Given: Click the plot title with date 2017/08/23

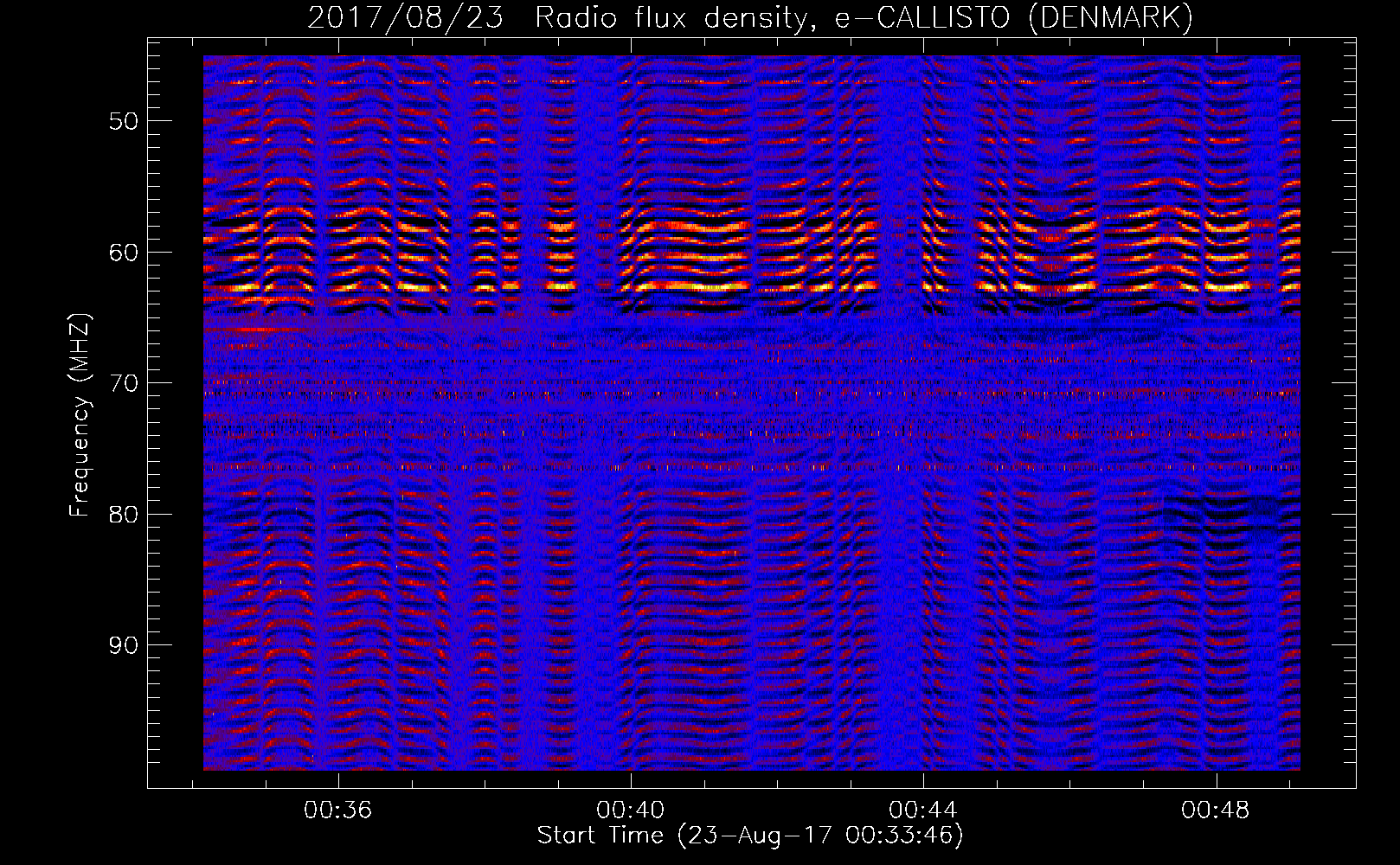Looking at the screenshot, I should coord(750,18).
